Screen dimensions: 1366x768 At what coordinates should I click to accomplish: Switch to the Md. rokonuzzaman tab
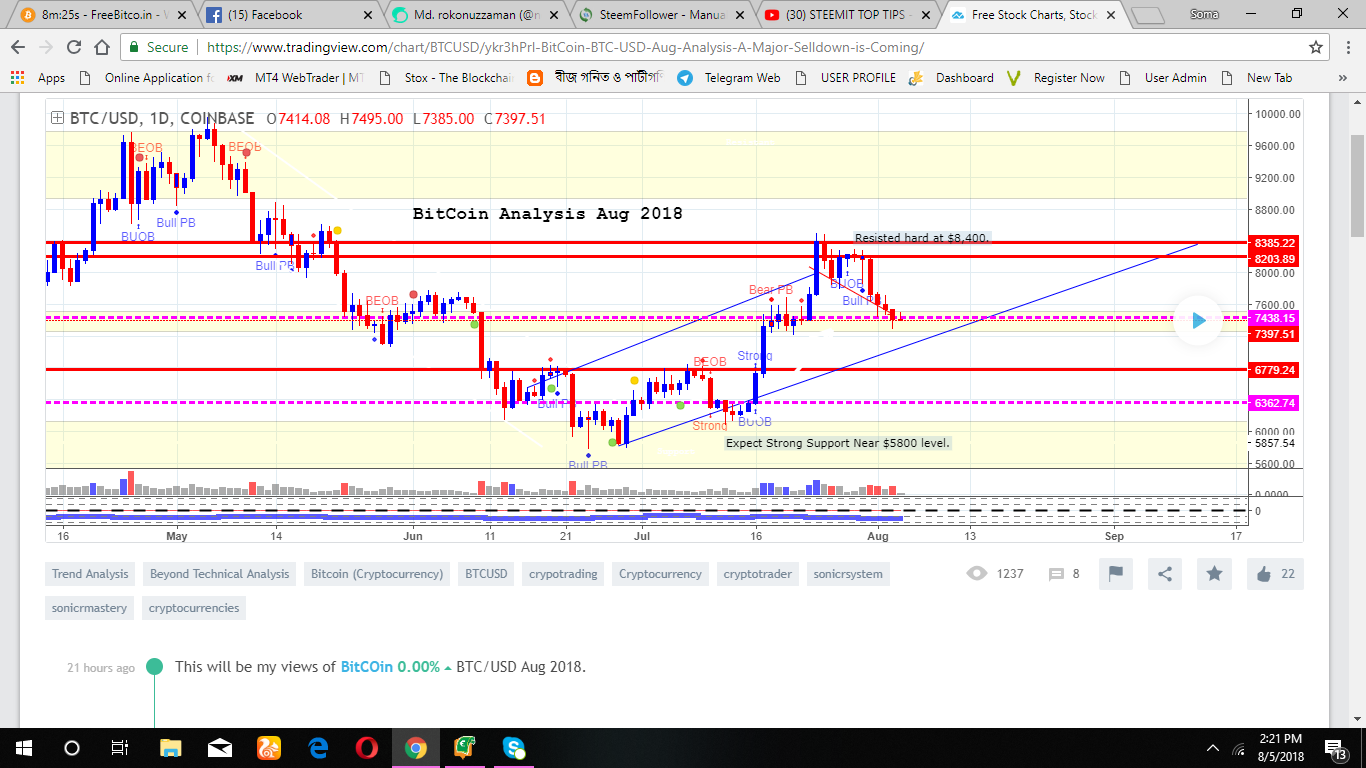click(x=473, y=15)
